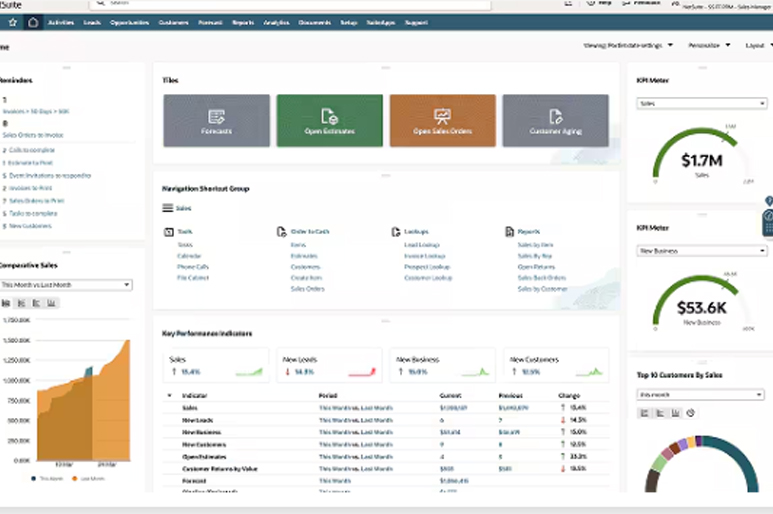Expand the This Month vs Last Month dropdown
Screen dimensions: 773x514
pos(66,285)
